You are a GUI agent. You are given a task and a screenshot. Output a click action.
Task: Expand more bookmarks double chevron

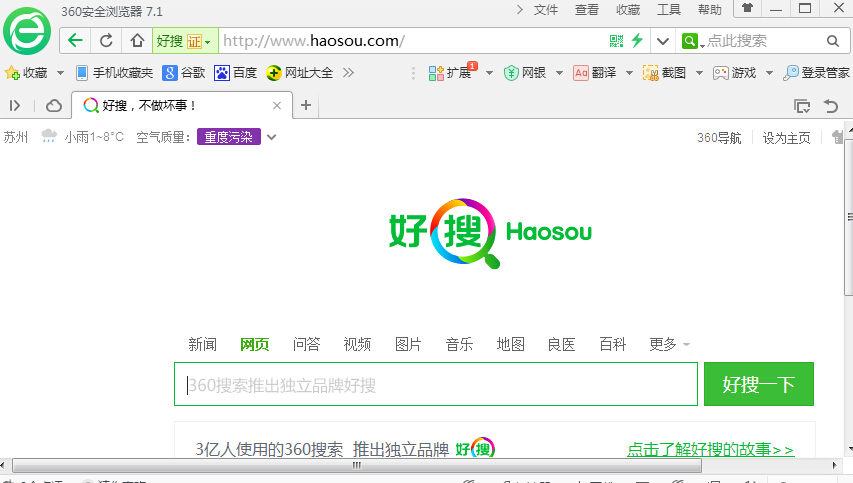(348, 73)
